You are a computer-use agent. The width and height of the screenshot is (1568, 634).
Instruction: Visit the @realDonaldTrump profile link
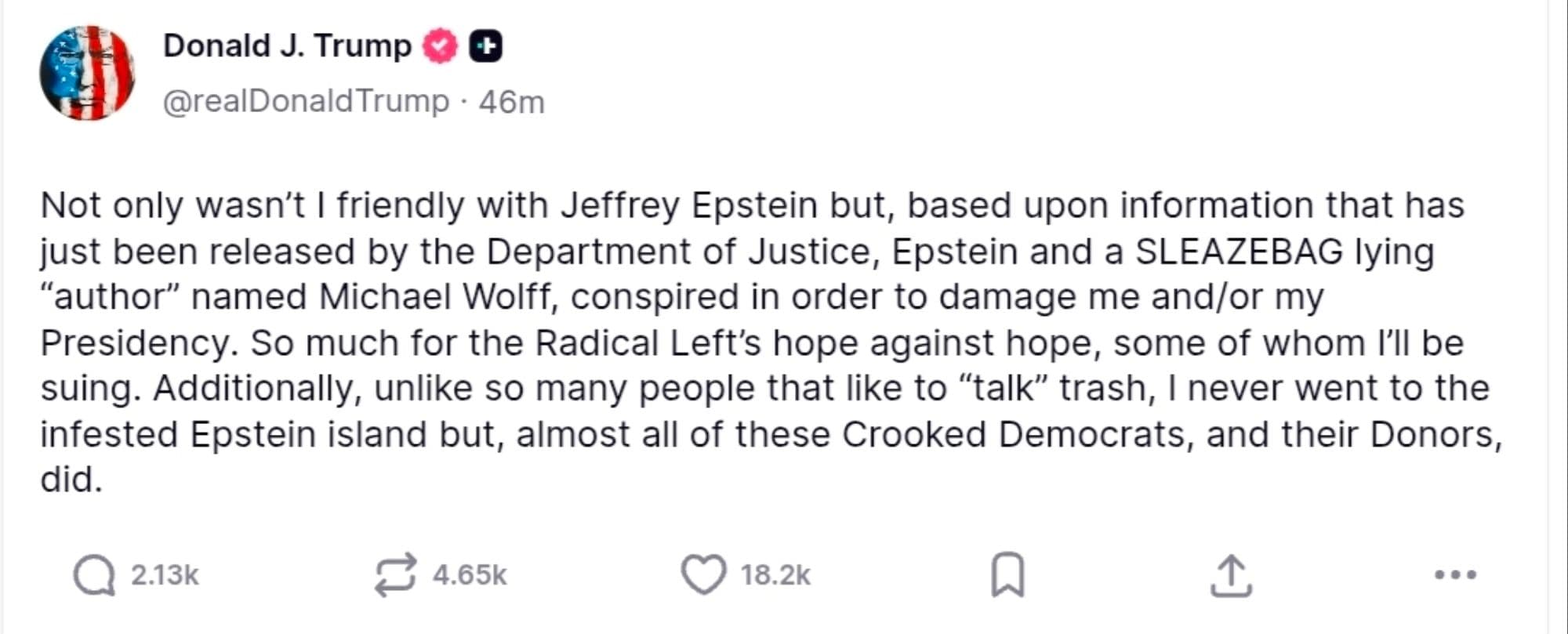point(303,100)
